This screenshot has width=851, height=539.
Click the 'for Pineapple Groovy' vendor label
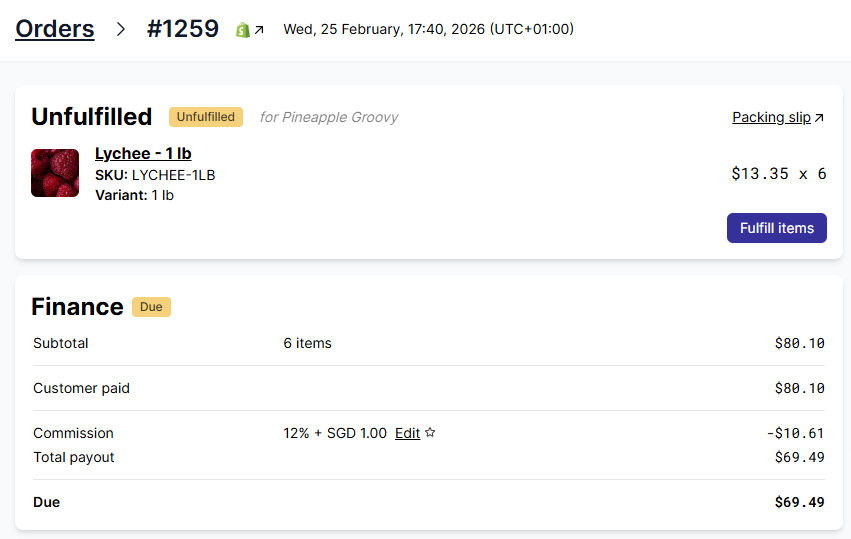tap(329, 117)
